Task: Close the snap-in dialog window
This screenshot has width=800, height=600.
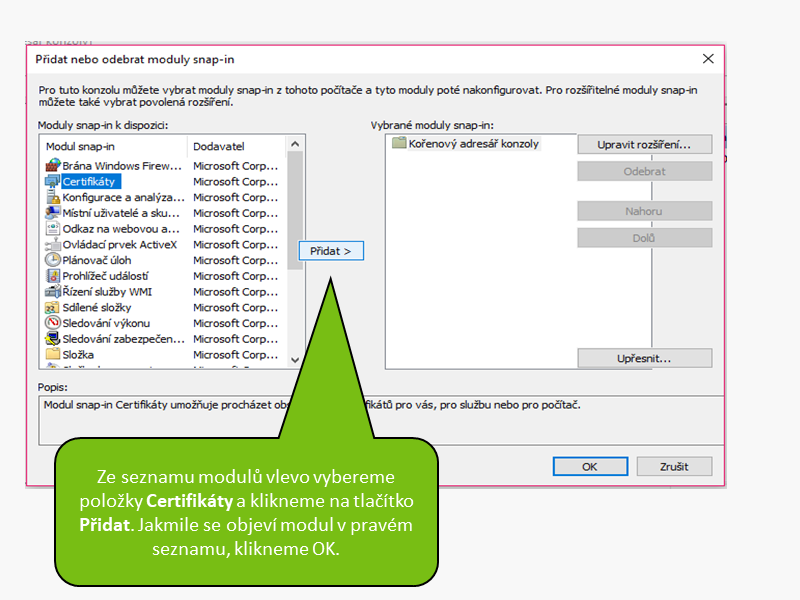Action: [708, 59]
